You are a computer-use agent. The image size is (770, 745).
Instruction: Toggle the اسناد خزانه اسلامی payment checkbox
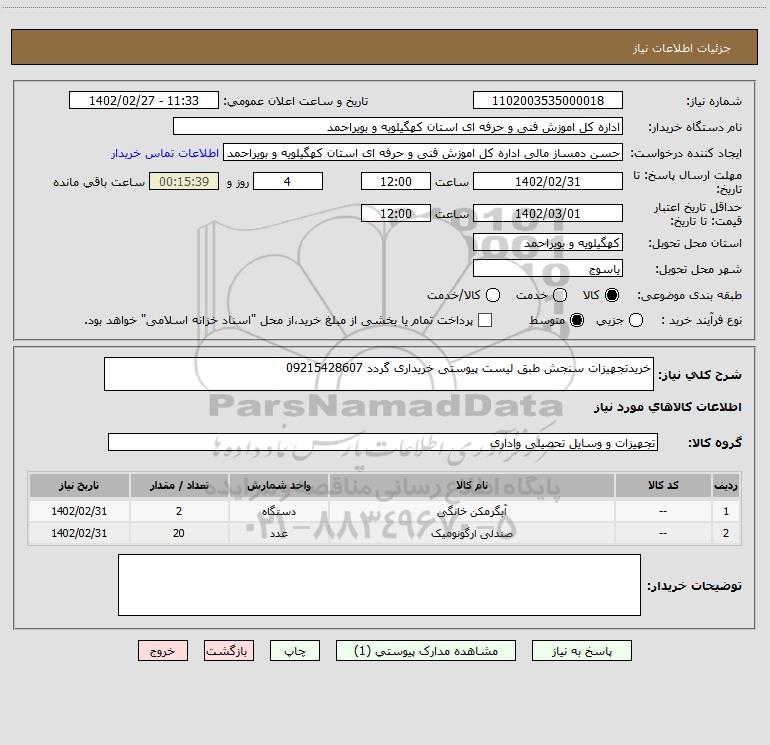point(485,321)
